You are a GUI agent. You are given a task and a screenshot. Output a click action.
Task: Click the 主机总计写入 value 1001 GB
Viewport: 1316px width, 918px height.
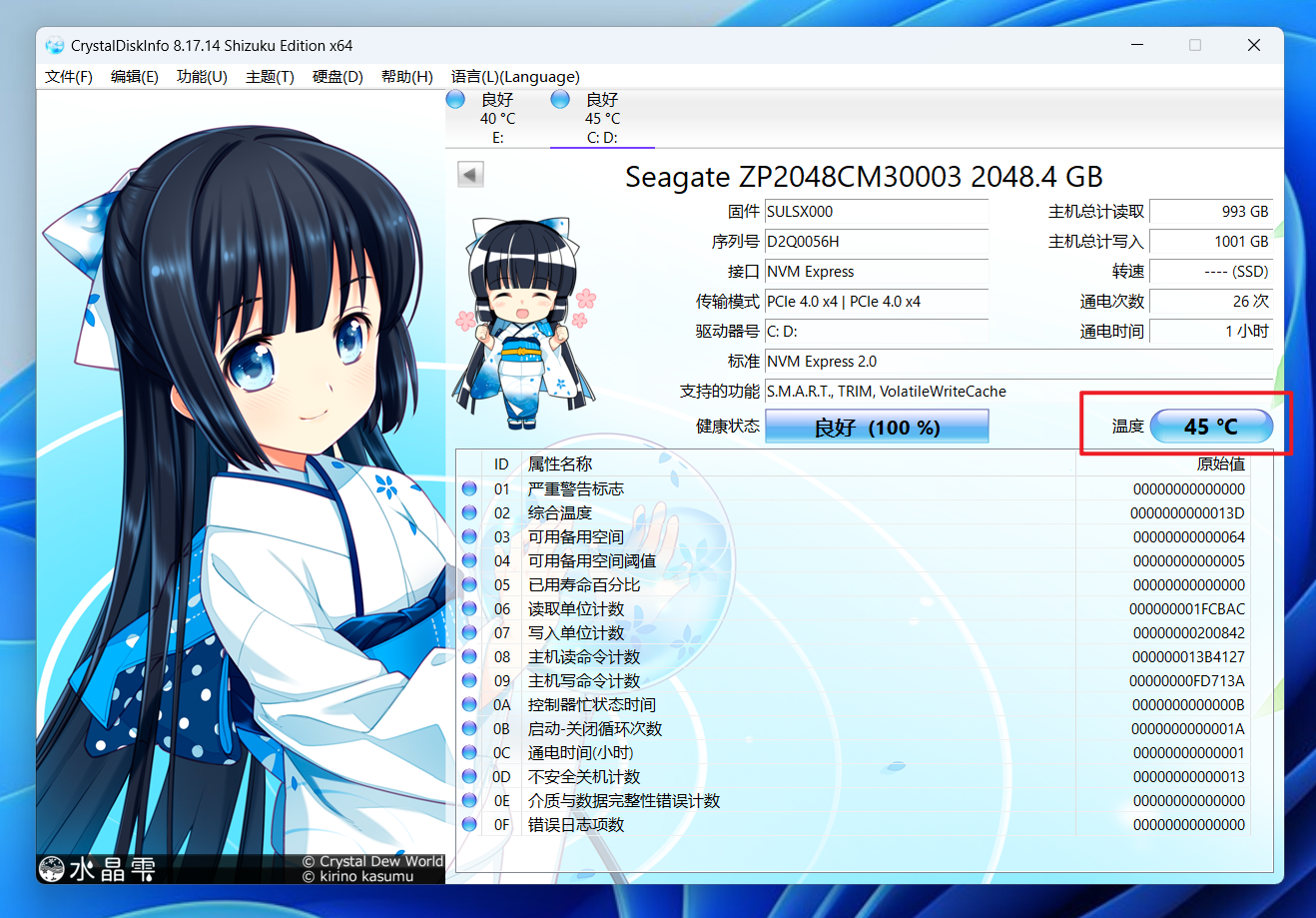[x=1211, y=242]
